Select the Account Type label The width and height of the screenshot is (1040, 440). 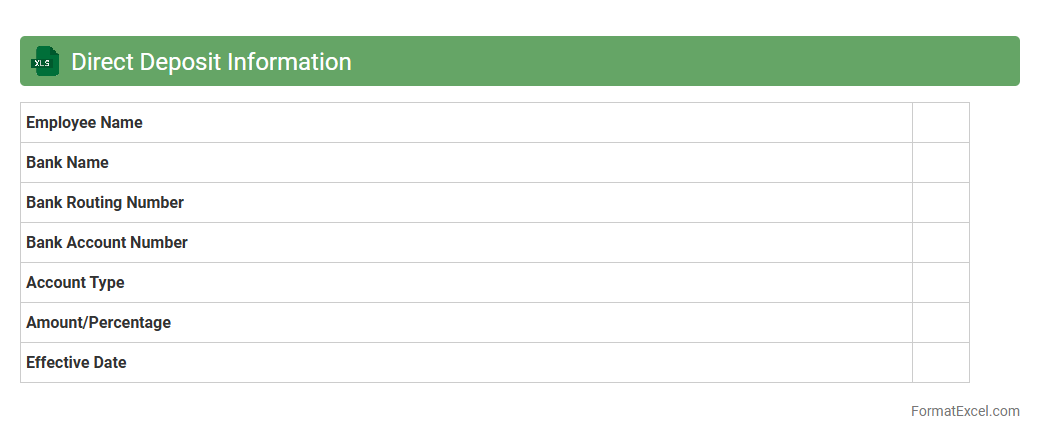[x=75, y=283]
